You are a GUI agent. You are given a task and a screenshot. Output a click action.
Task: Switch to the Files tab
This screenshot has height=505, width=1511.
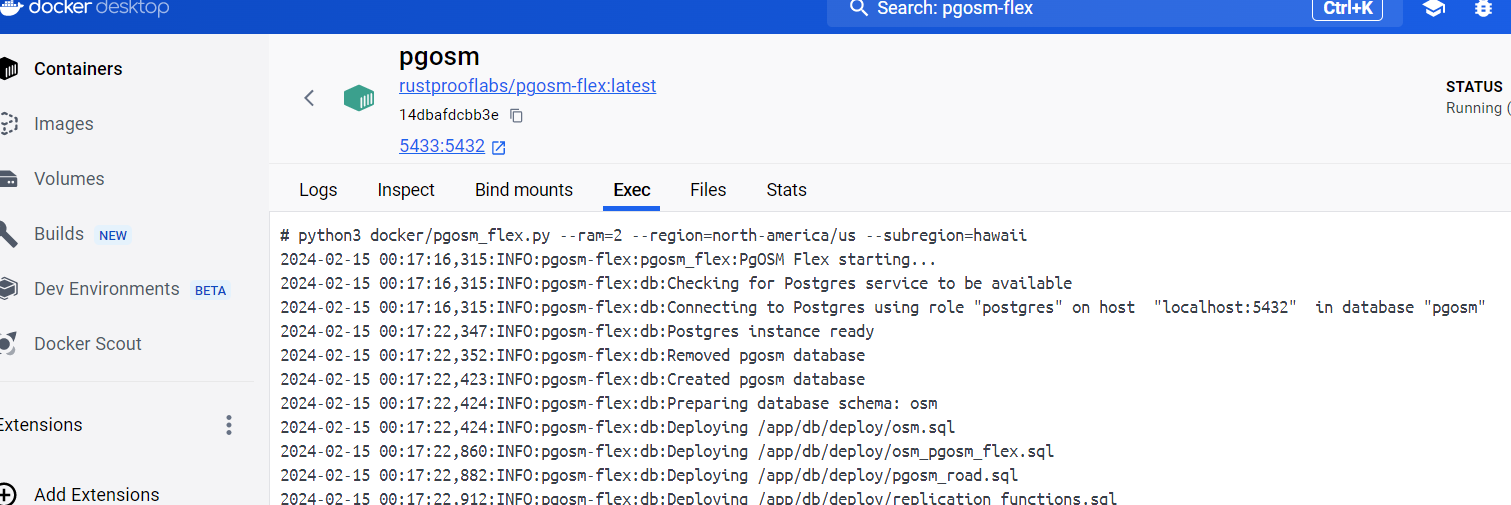708,190
